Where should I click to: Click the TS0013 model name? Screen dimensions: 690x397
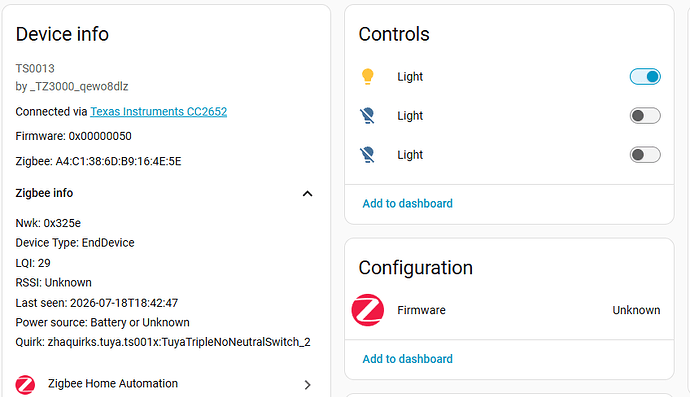pos(35,69)
